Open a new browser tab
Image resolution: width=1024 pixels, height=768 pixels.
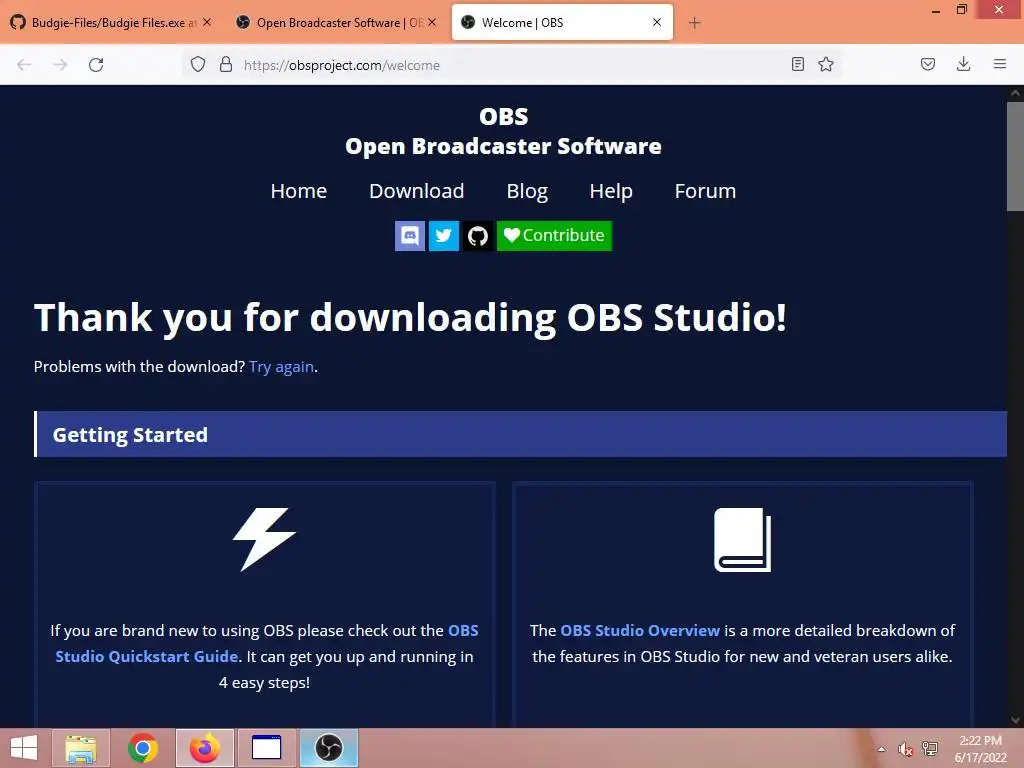[x=694, y=23]
